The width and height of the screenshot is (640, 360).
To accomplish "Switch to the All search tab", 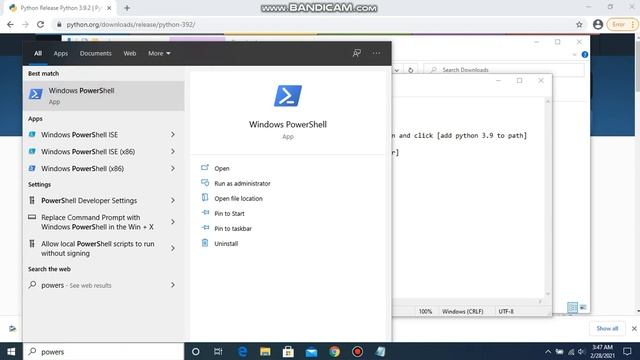I will (x=38, y=53).
